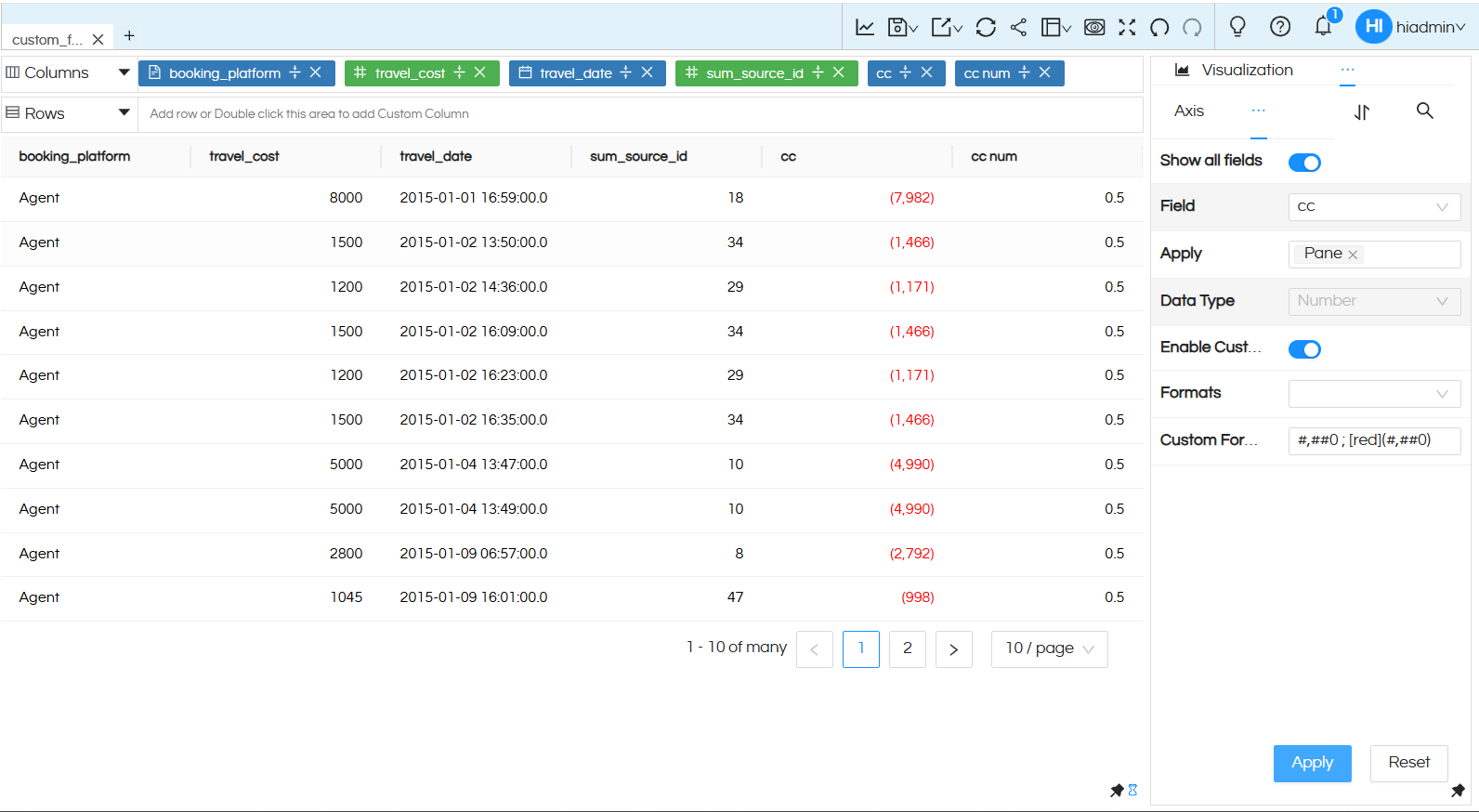Remove the cc column pill

click(926, 72)
